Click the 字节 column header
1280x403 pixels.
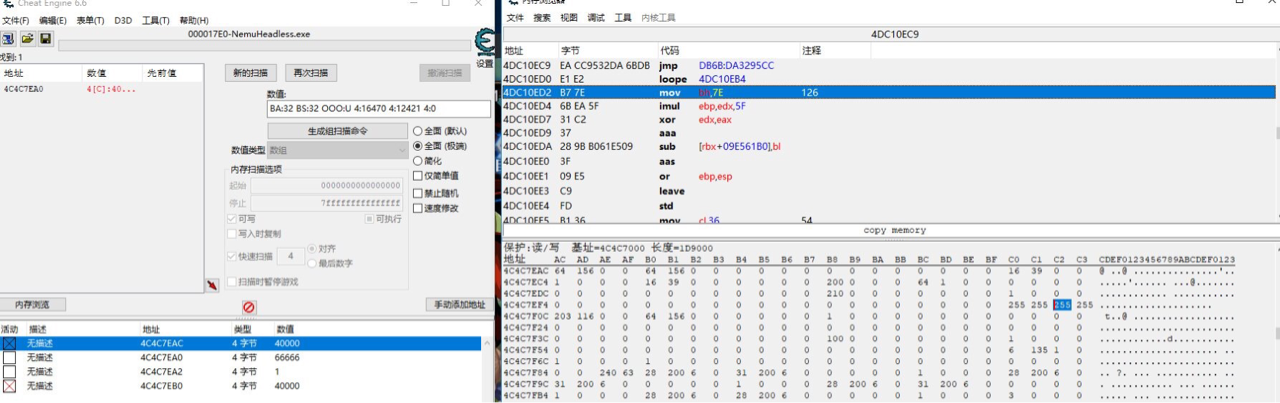[607, 50]
